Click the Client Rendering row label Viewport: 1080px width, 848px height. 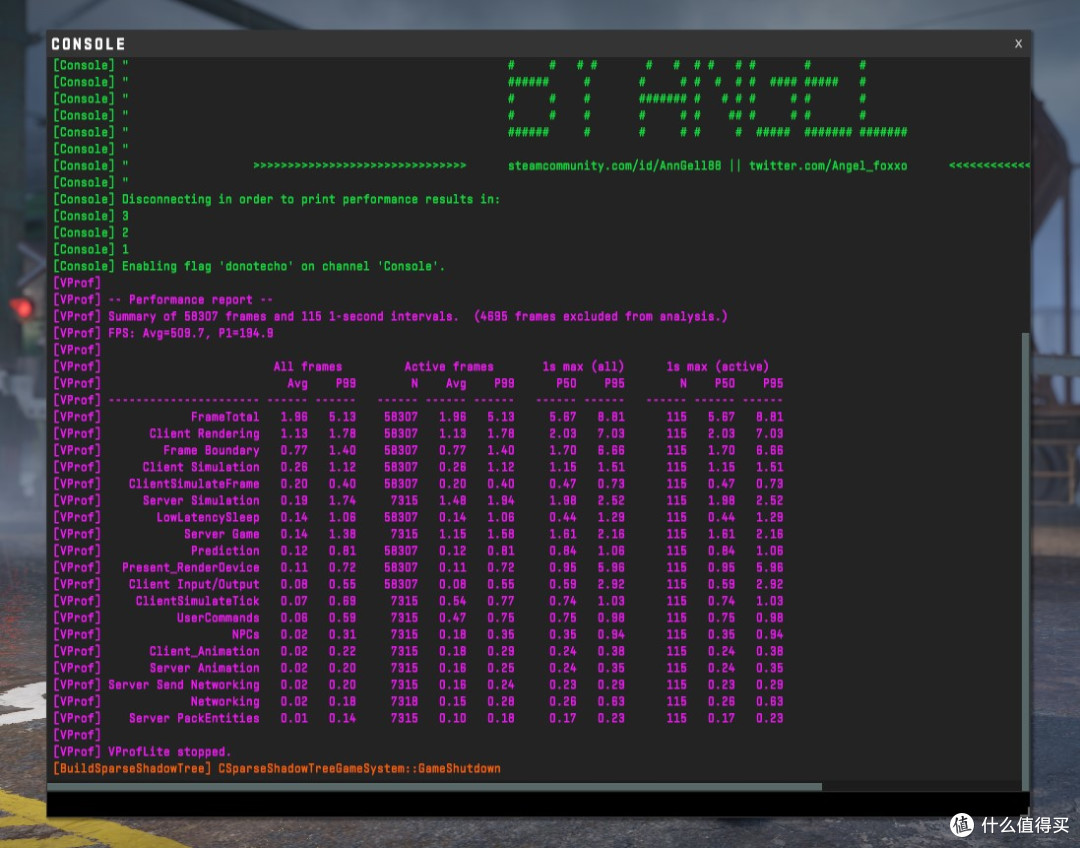[205, 433]
